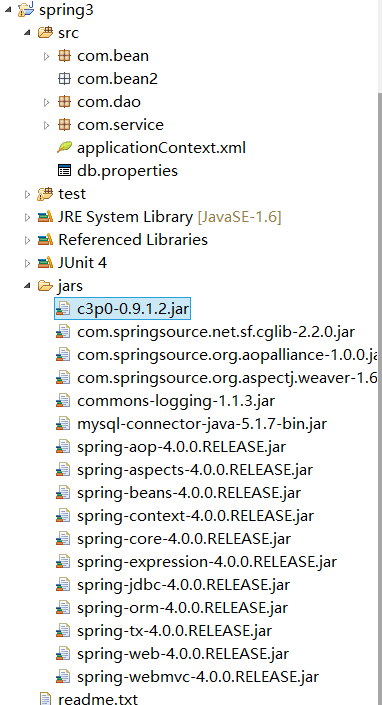
Task: Click the test source folder icon
Action: tap(45, 193)
